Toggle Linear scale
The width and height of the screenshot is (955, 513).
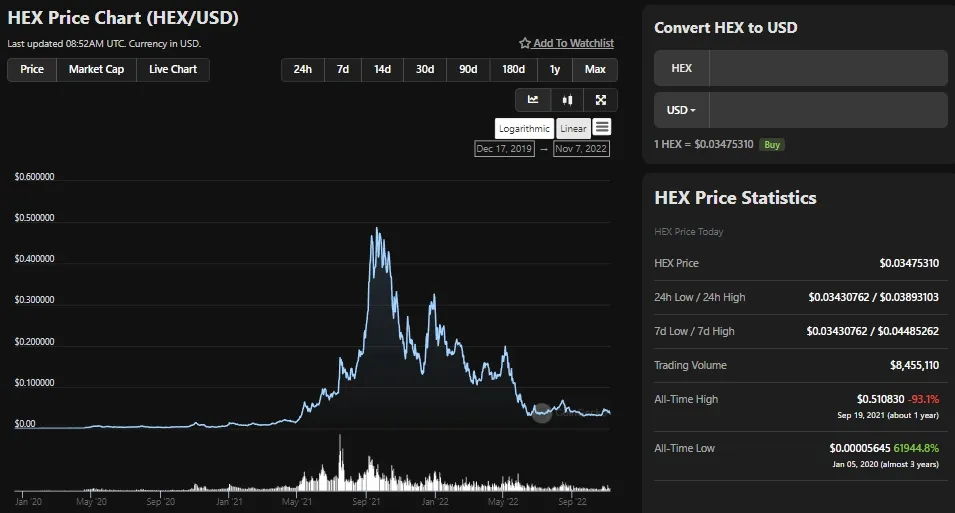pyautogui.click(x=573, y=129)
